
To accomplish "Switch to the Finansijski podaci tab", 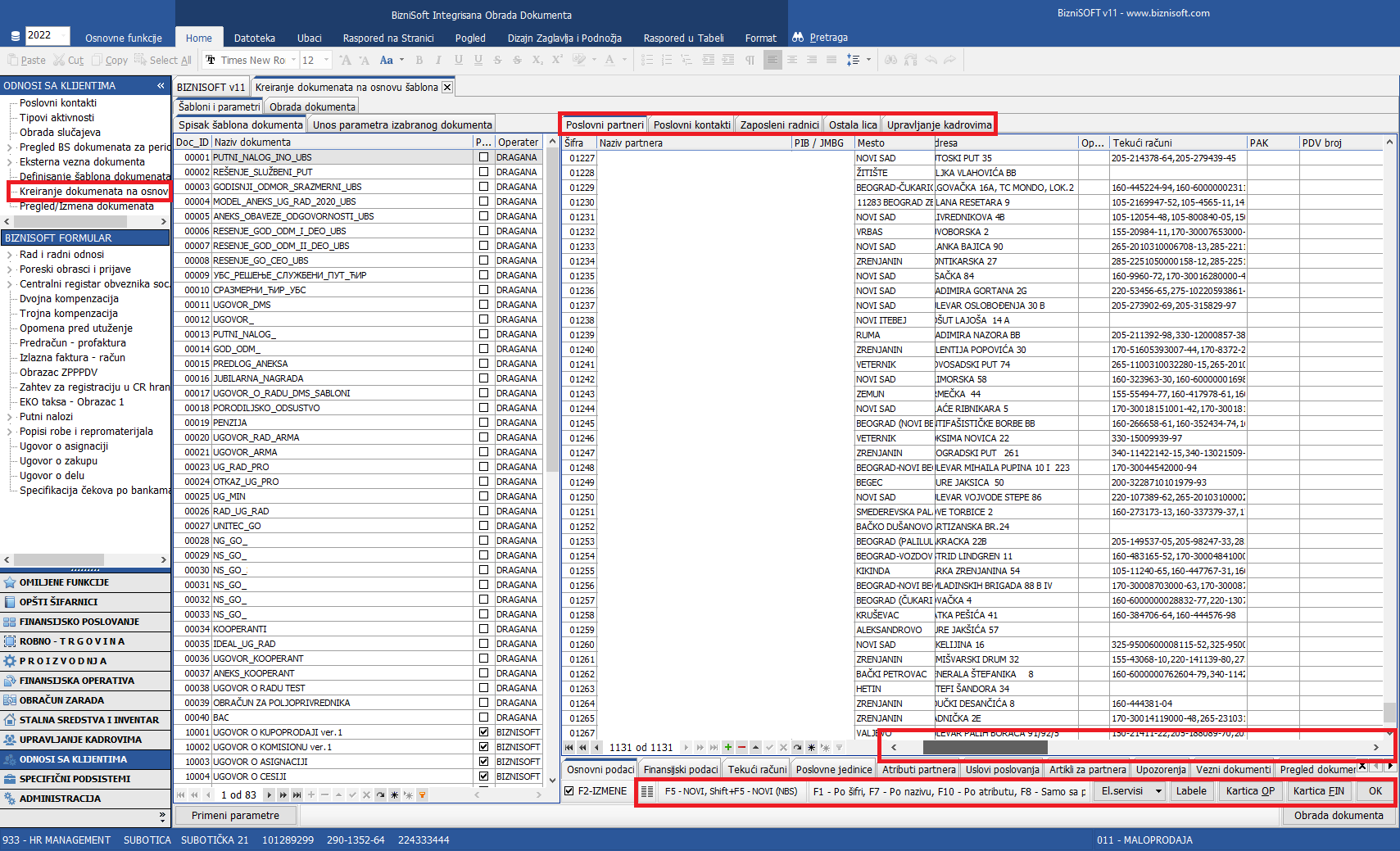I will [680, 769].
